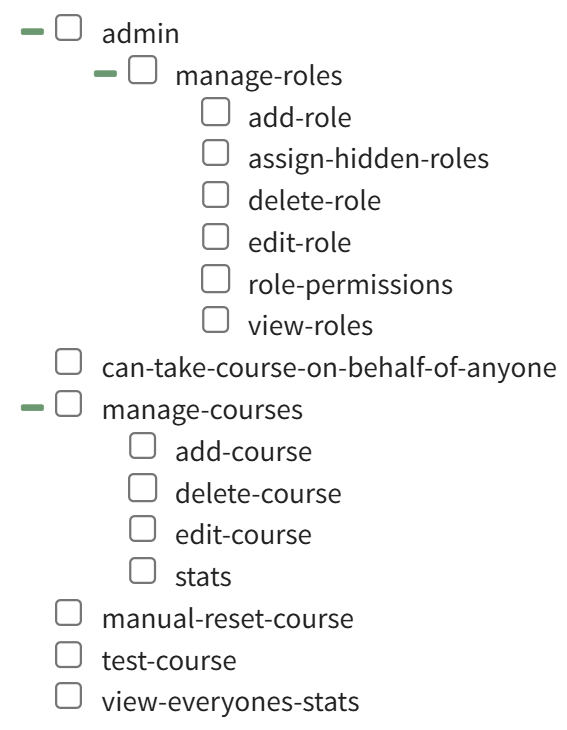The width and height of the screenshot is (567, 730).
Task: Toggle the delete-course checkbox
Action: tap(142, 487)
